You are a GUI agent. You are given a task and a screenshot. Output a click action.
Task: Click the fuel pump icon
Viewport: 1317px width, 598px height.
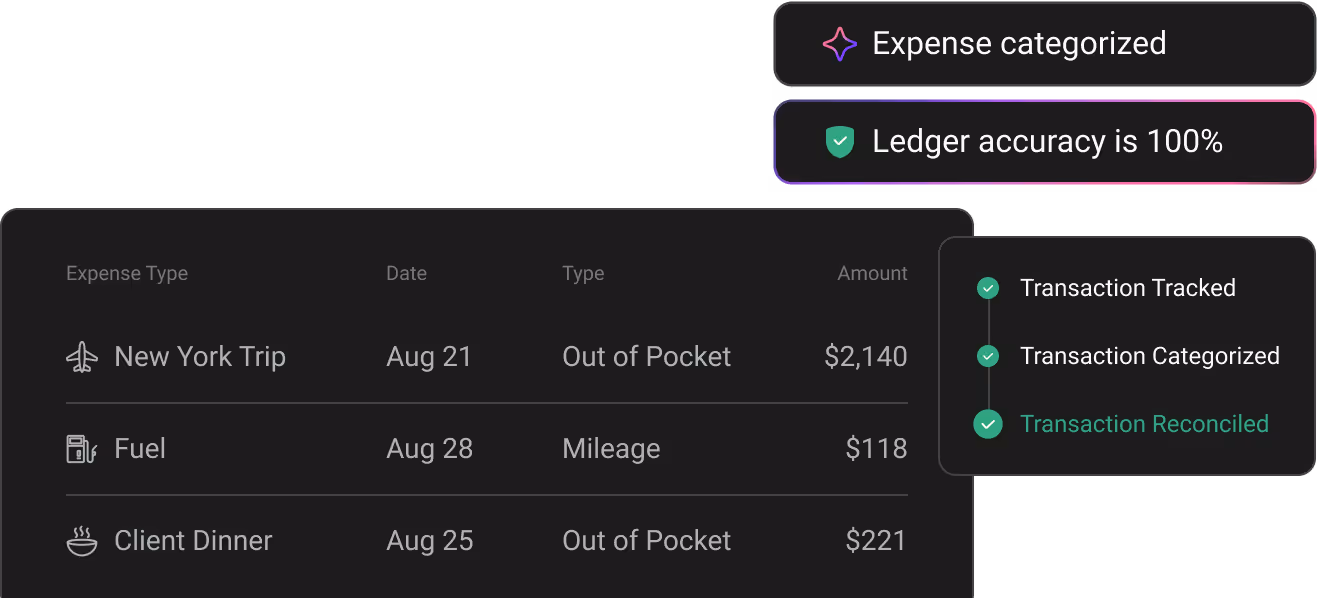coord(81,449)
